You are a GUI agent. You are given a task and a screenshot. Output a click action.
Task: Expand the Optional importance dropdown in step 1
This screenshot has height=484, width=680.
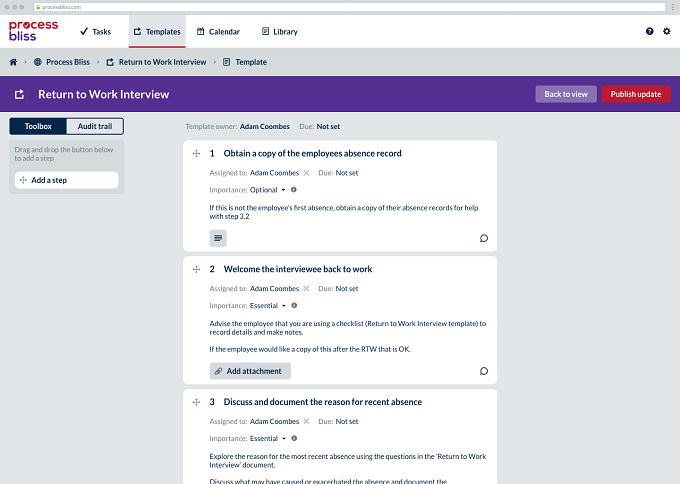click(x=268, y=190)
